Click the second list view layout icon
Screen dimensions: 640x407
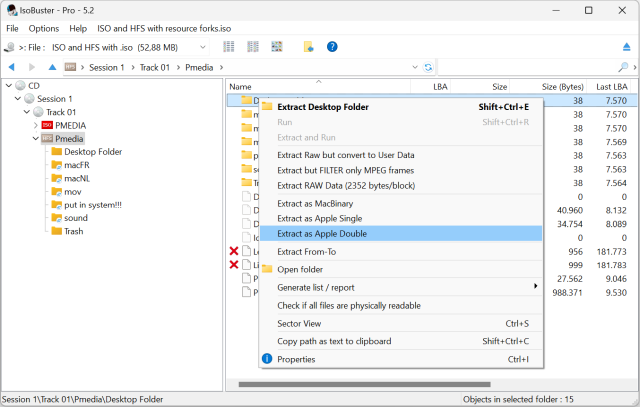pos(253,47)
